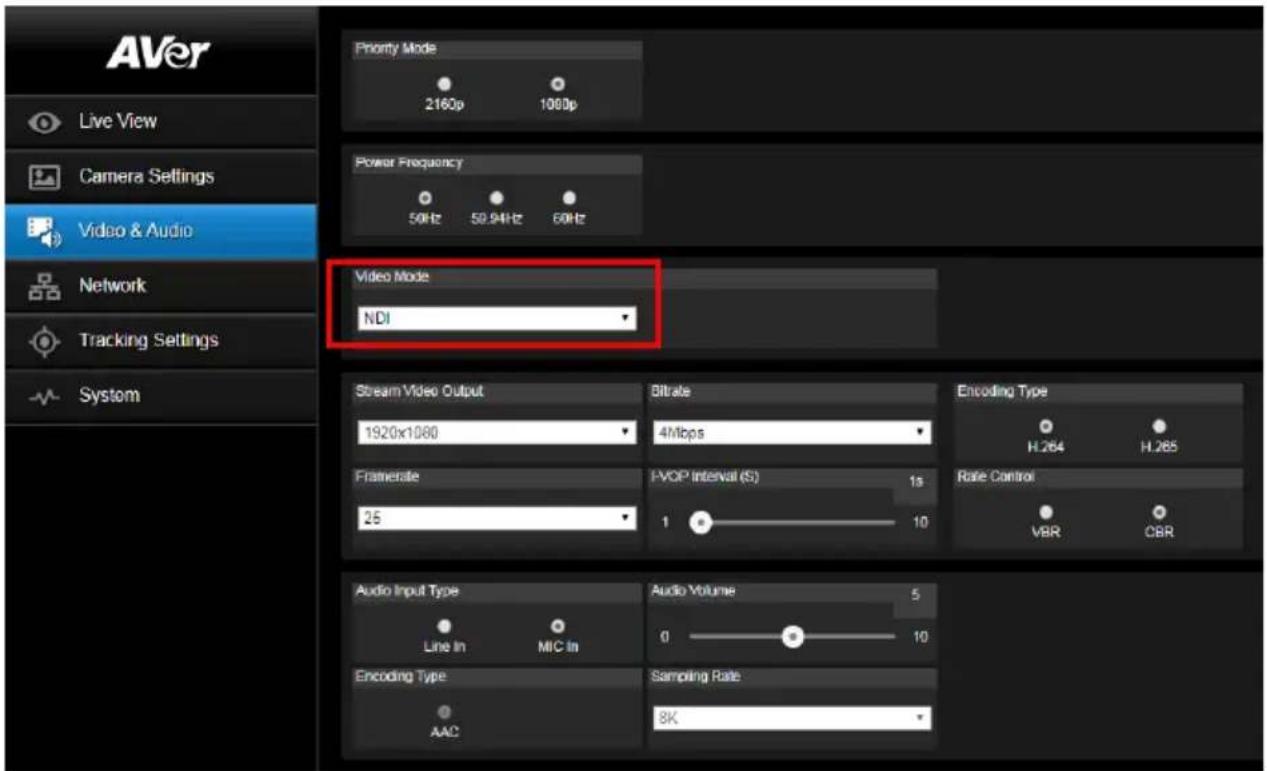The height and width of the screenshot is (771, 1267).
Task: Open the Stream Video Output dropdown
Action: (497, 434)
